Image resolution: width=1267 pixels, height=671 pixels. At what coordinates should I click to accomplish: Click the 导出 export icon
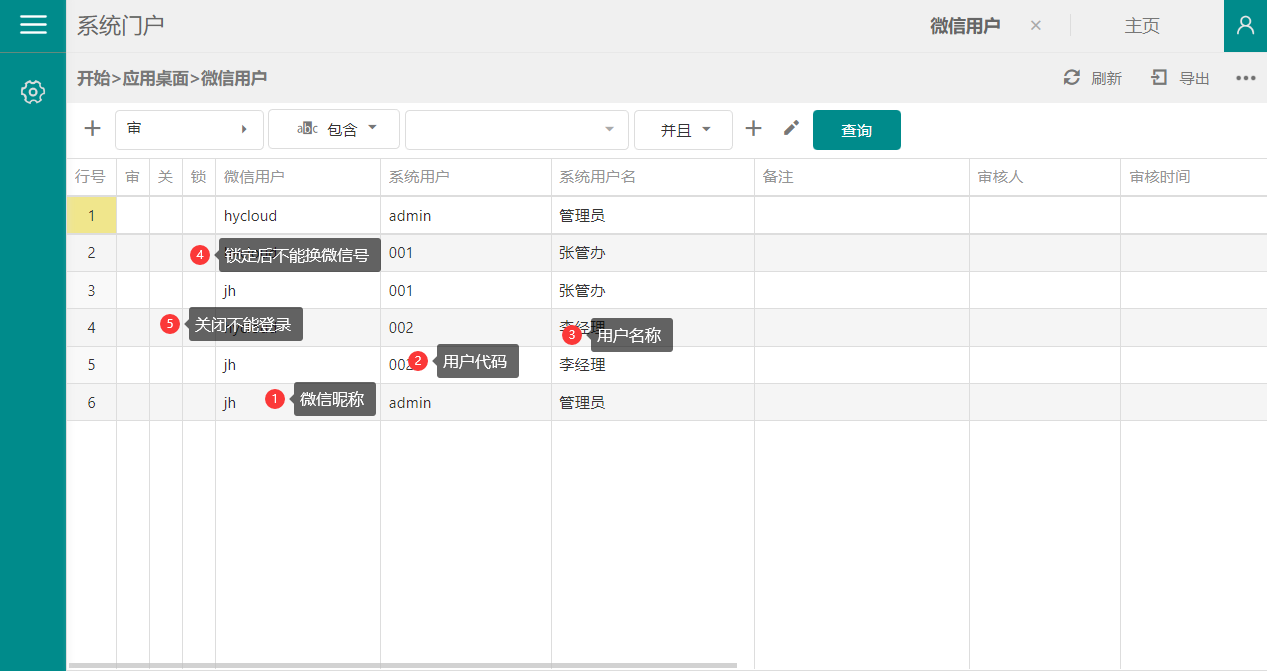[x=1159, y=78]
